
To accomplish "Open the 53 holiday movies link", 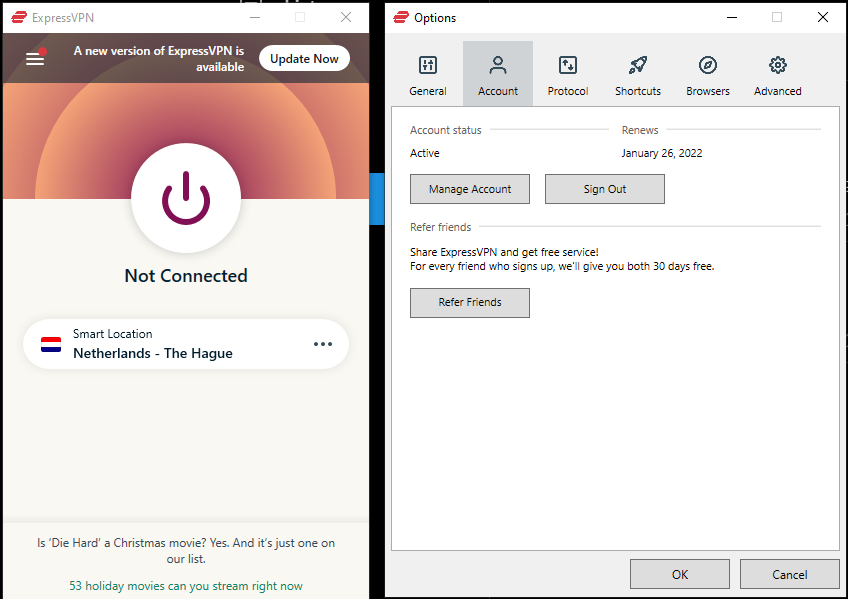I will tap(186, 585).
